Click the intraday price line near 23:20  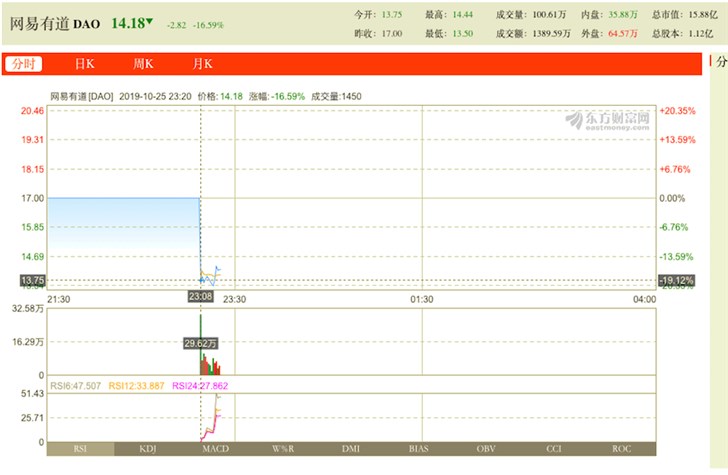pos(218,269)
